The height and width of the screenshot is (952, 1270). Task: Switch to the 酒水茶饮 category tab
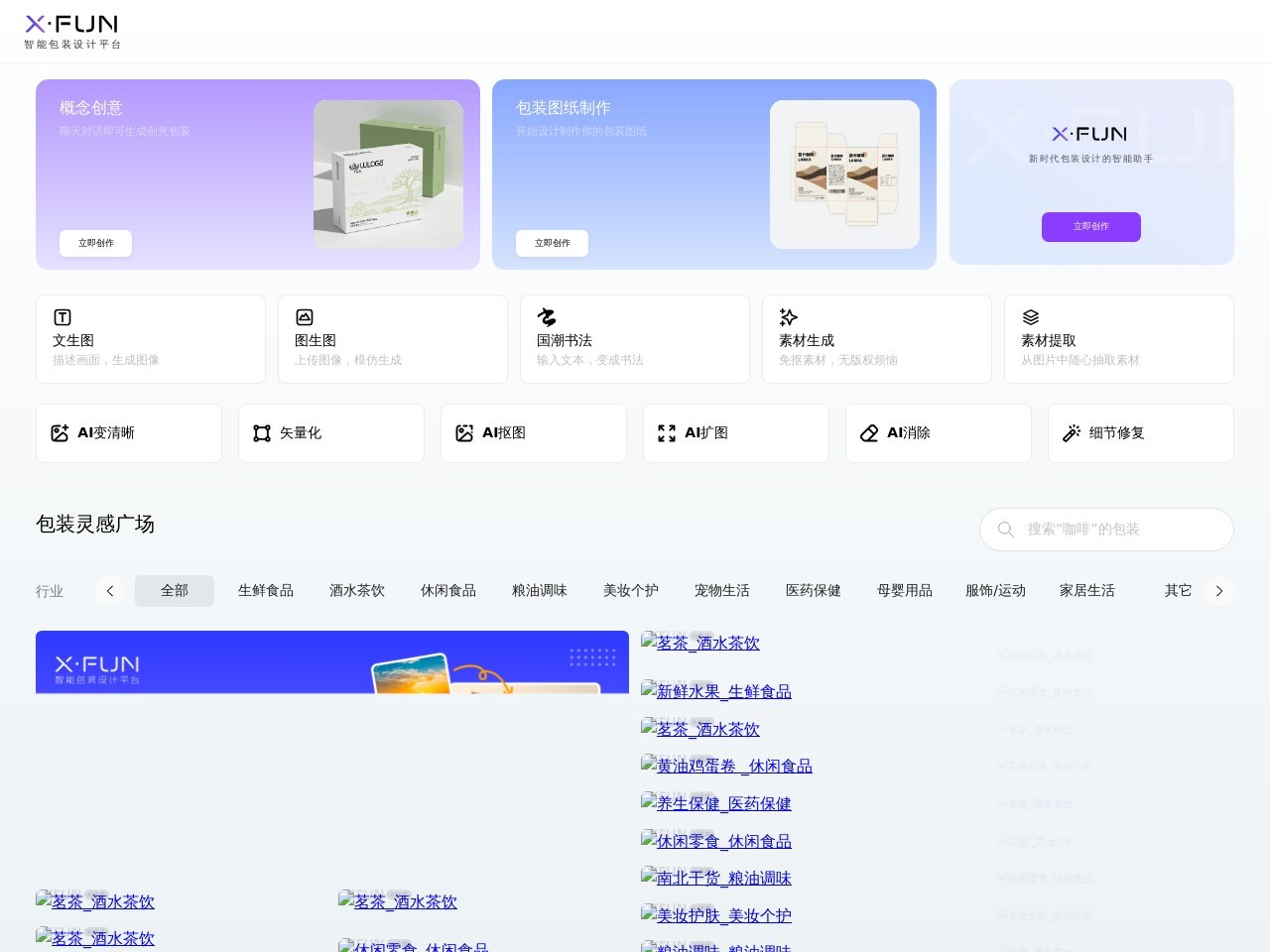click(x=357, y=591)
